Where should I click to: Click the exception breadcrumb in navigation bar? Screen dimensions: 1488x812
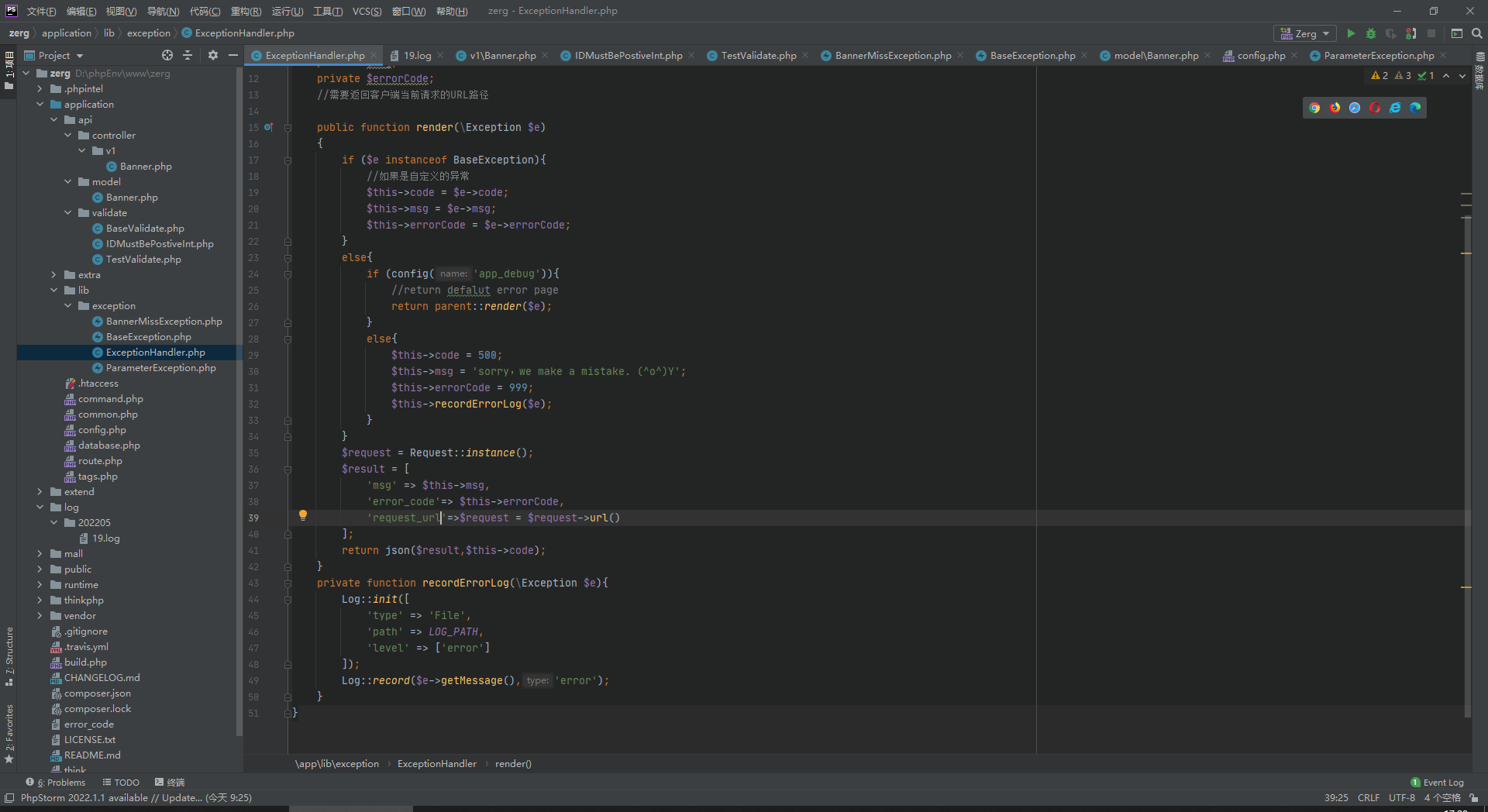pyautogui.click(x=149, y=33)
